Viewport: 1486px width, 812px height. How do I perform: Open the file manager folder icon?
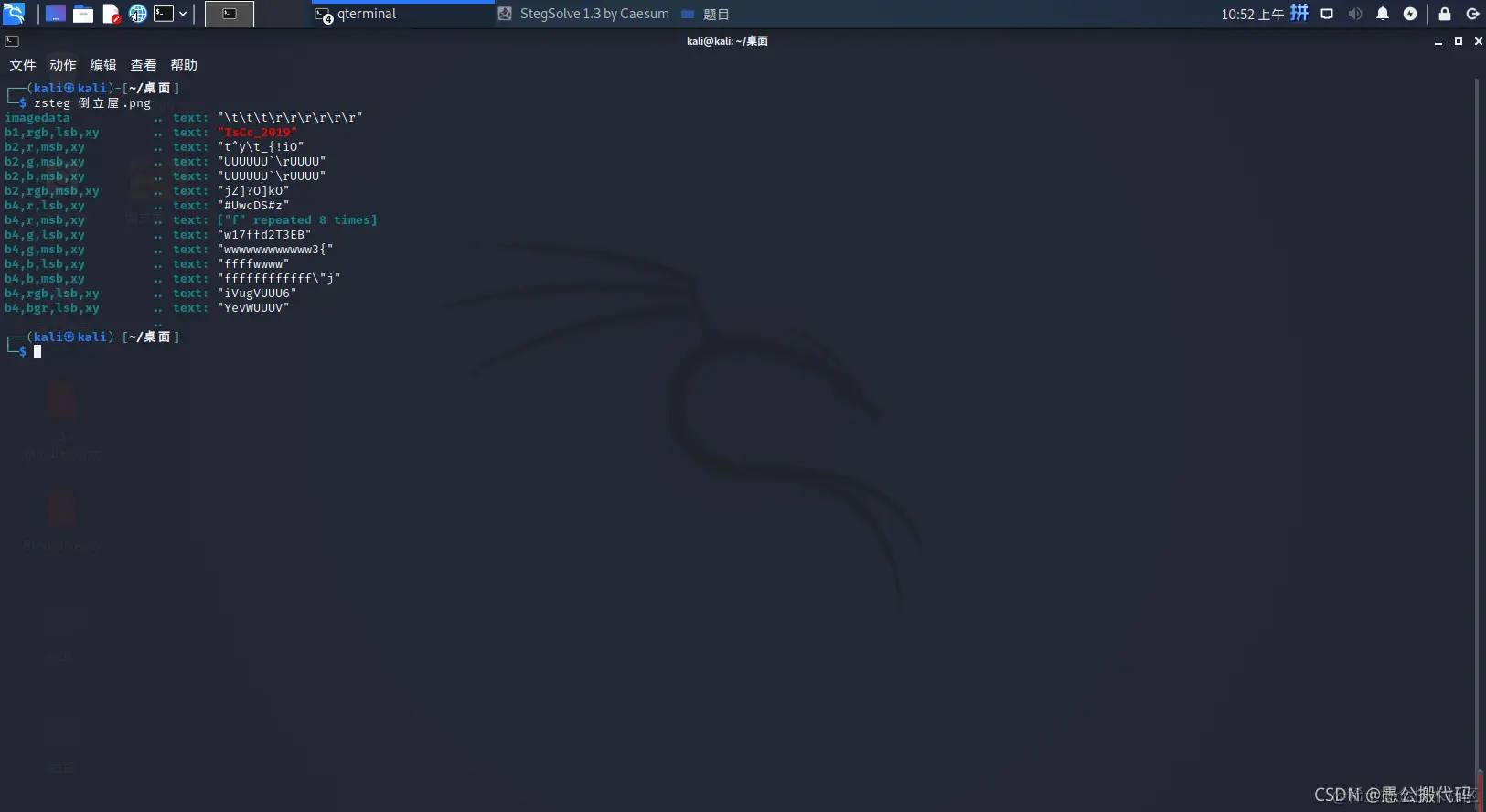click(83, 14)
